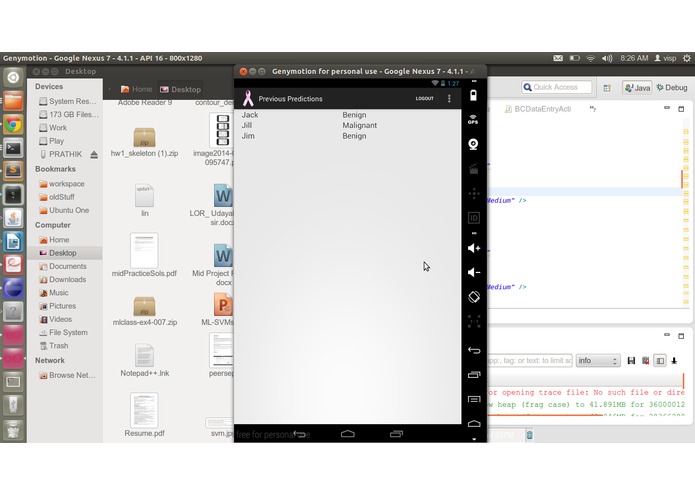Open LibreOffice Writer from the launcher

tap(13, 242)
